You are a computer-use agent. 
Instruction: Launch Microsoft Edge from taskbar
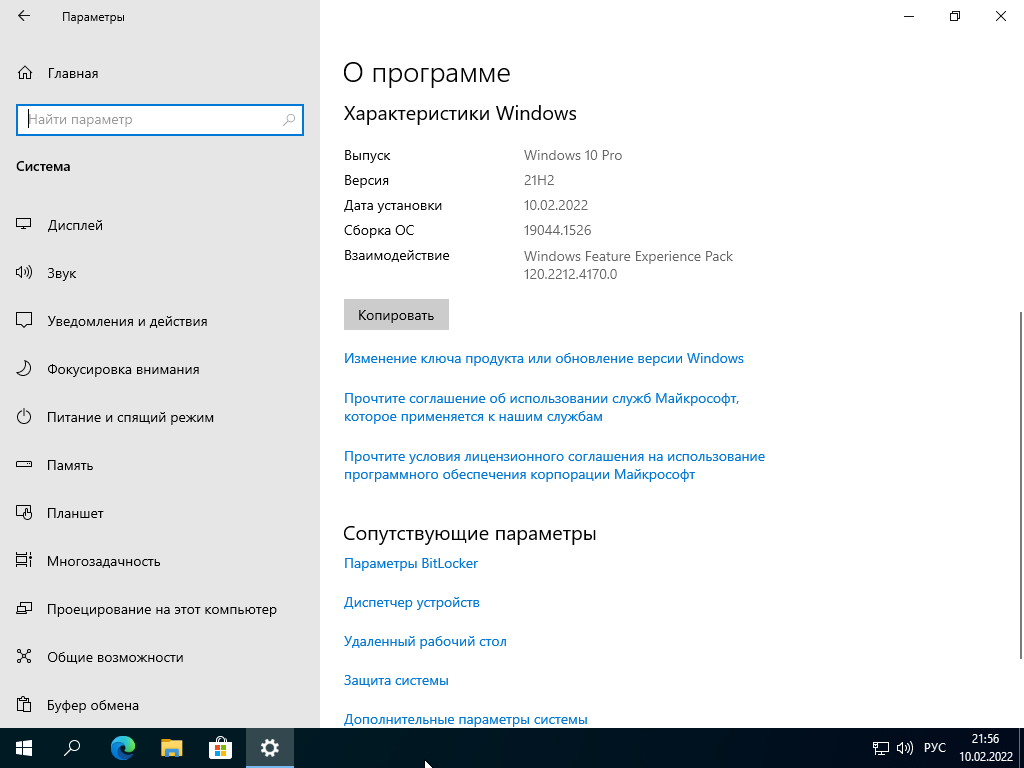click(x=122, y=748)
